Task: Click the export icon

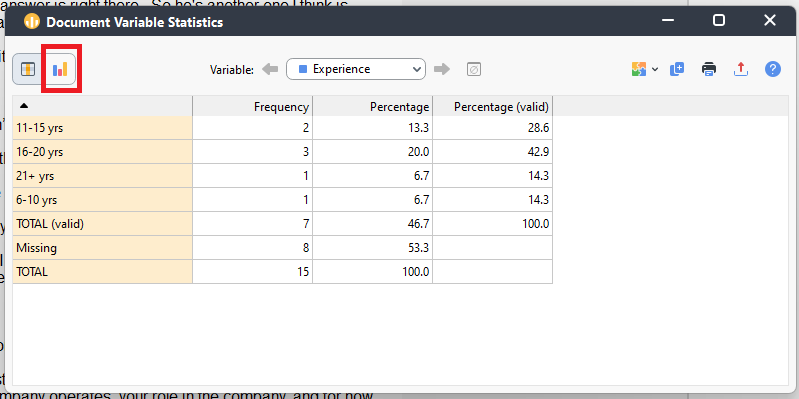Action: click(x=740, y=69)
